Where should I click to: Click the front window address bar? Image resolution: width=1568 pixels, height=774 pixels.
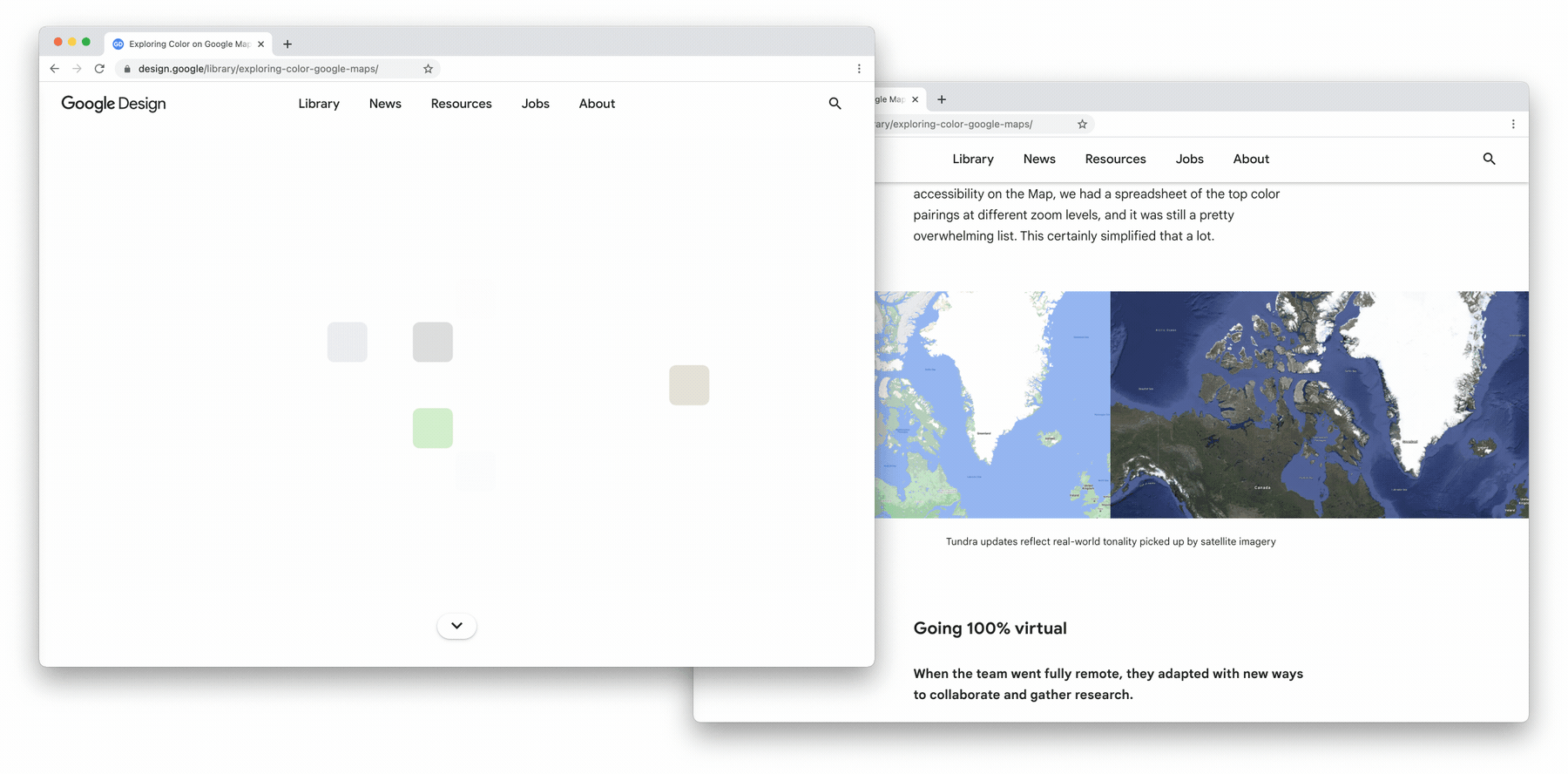[x=277, y=69]
